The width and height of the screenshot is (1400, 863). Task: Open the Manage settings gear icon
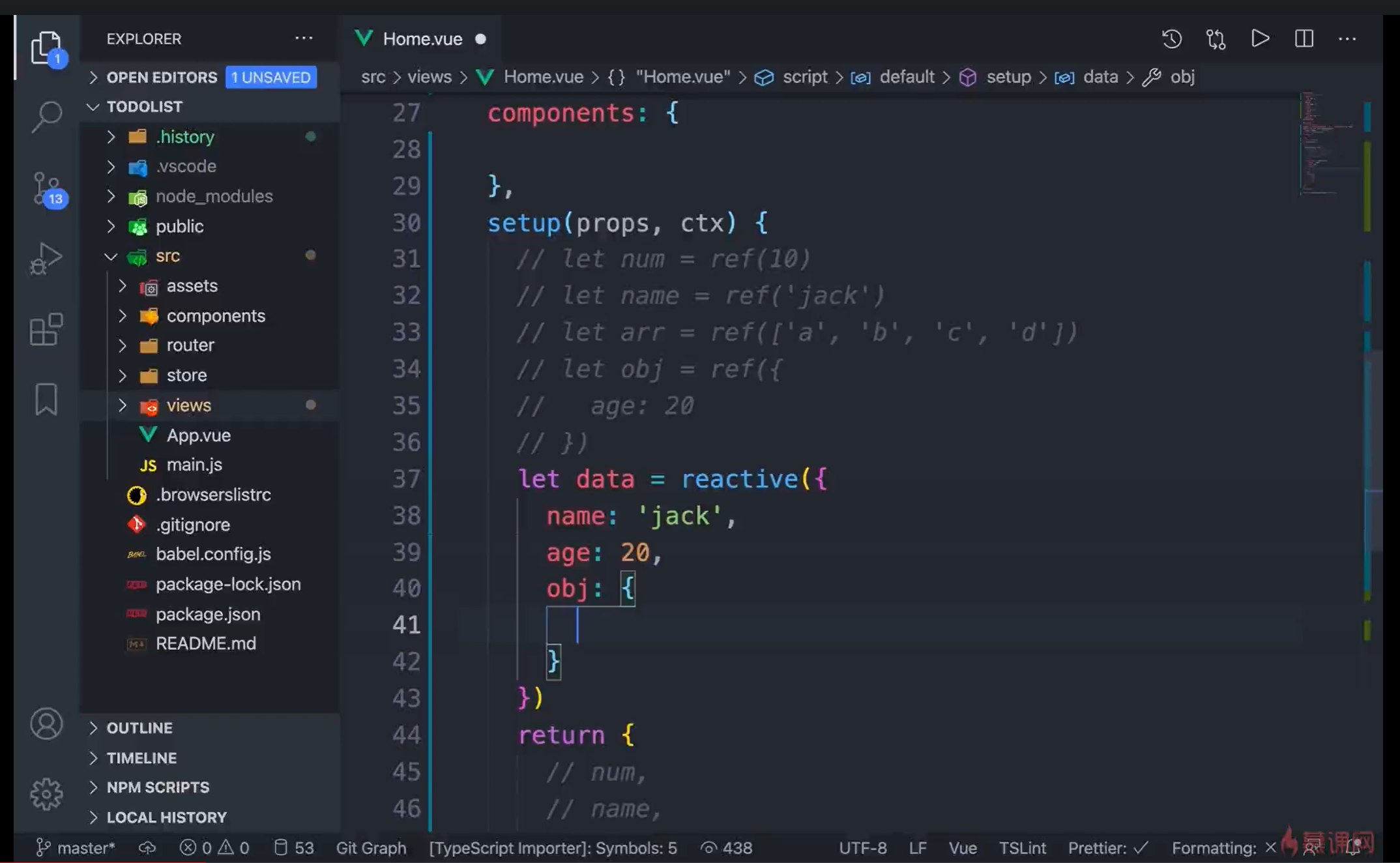point(46,793)
